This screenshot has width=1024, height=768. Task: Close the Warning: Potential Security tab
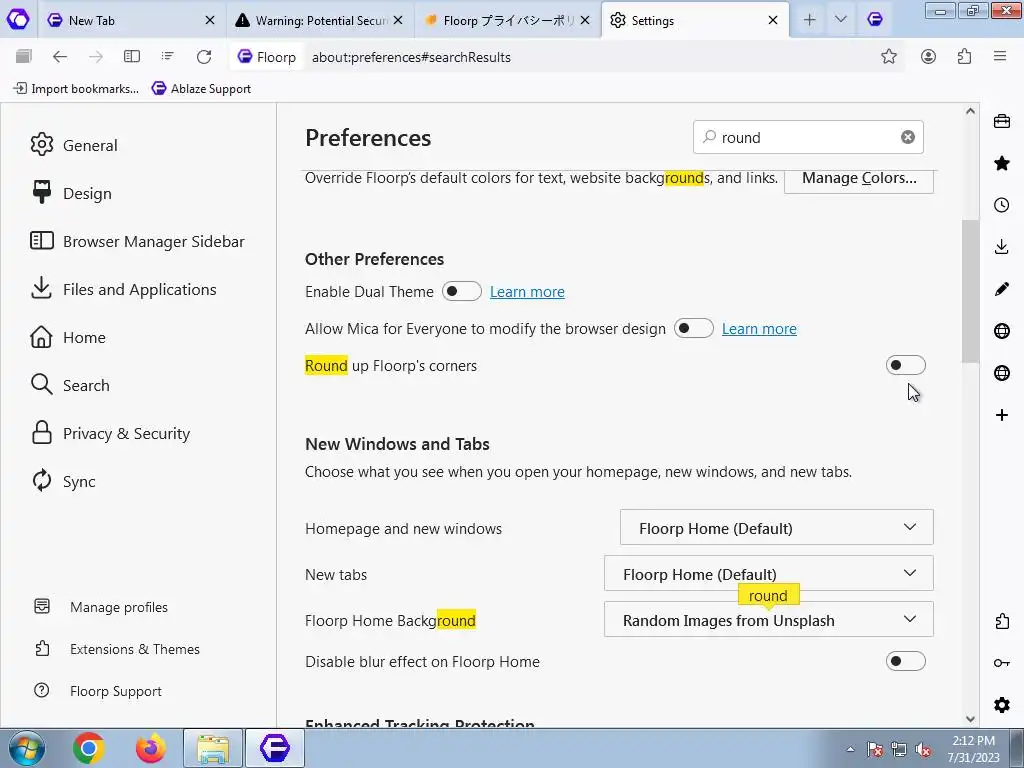(x=398, y=20)
